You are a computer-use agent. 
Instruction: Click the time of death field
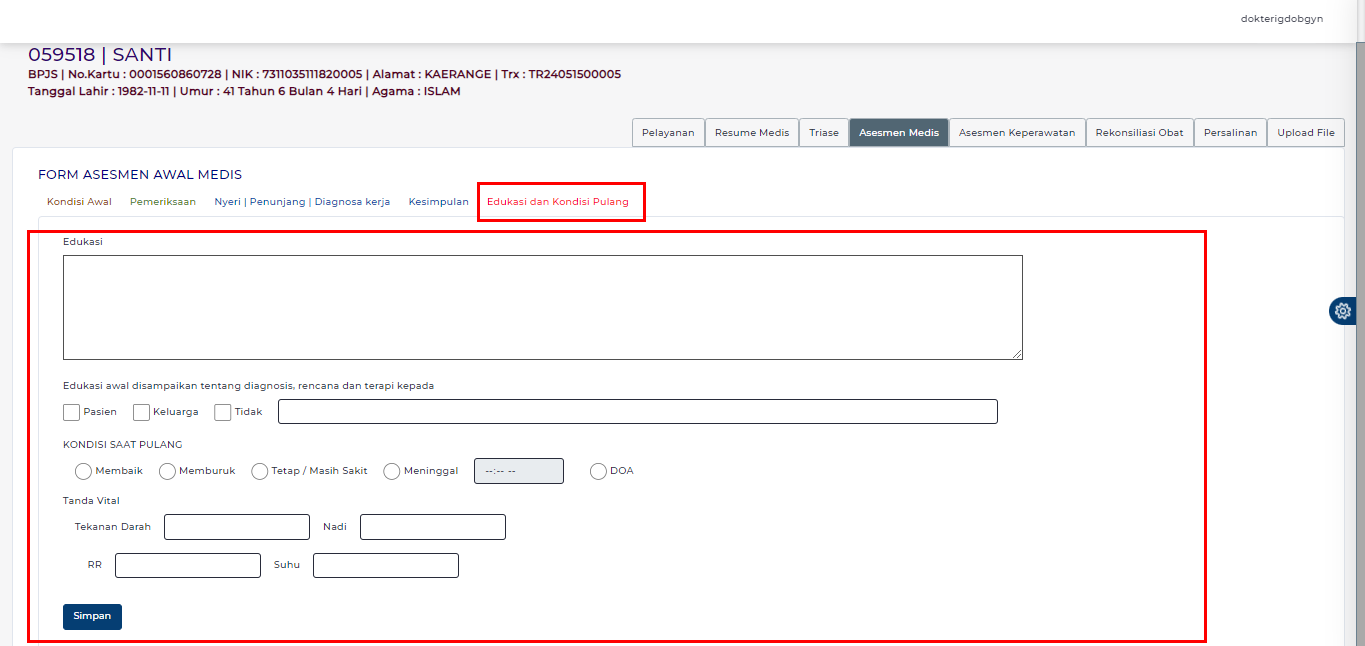[518, 471]
